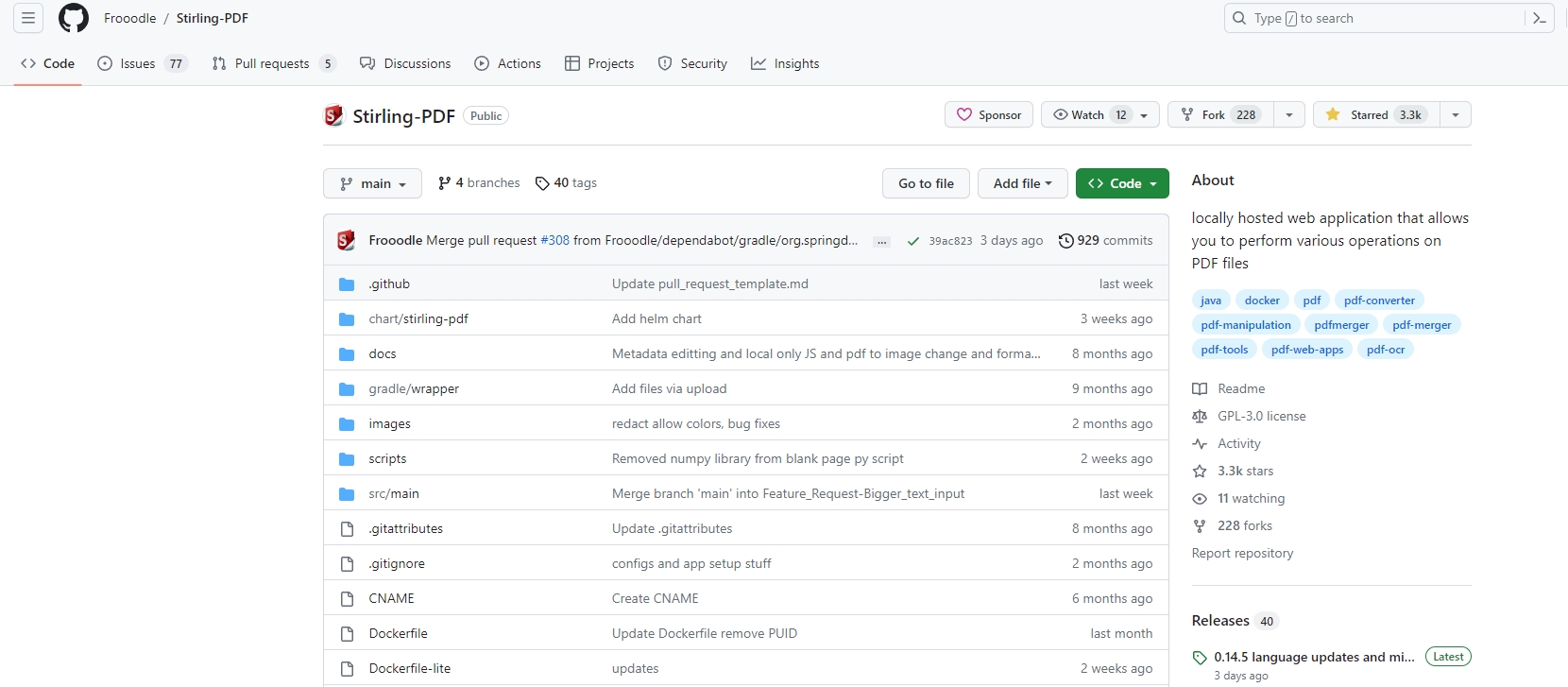Click the CNAME file icon
The width and height of the screenshot is (1568, 687).
[x=347, y=599]
